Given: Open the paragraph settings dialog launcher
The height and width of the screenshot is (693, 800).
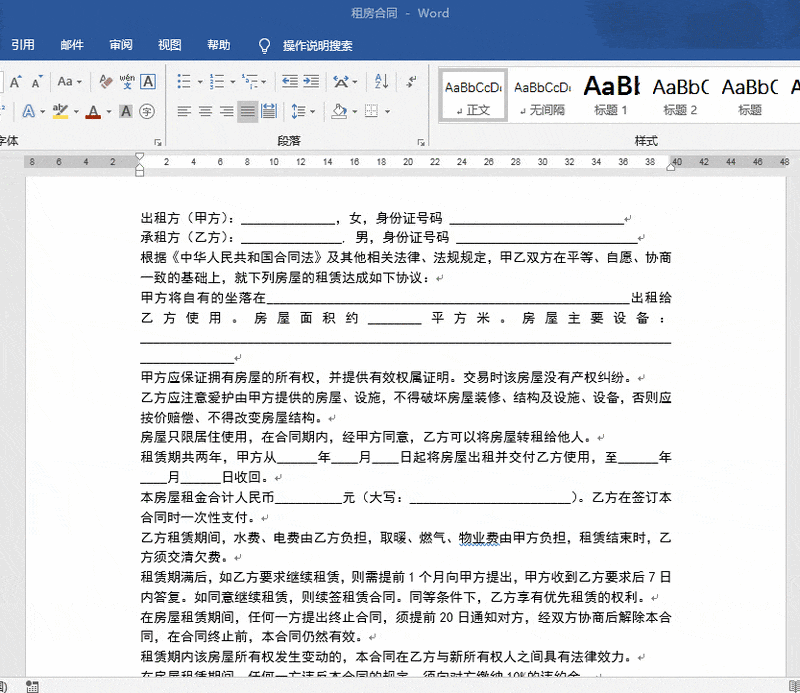Looking at the screenshot, I should click(x=421, y=142).
